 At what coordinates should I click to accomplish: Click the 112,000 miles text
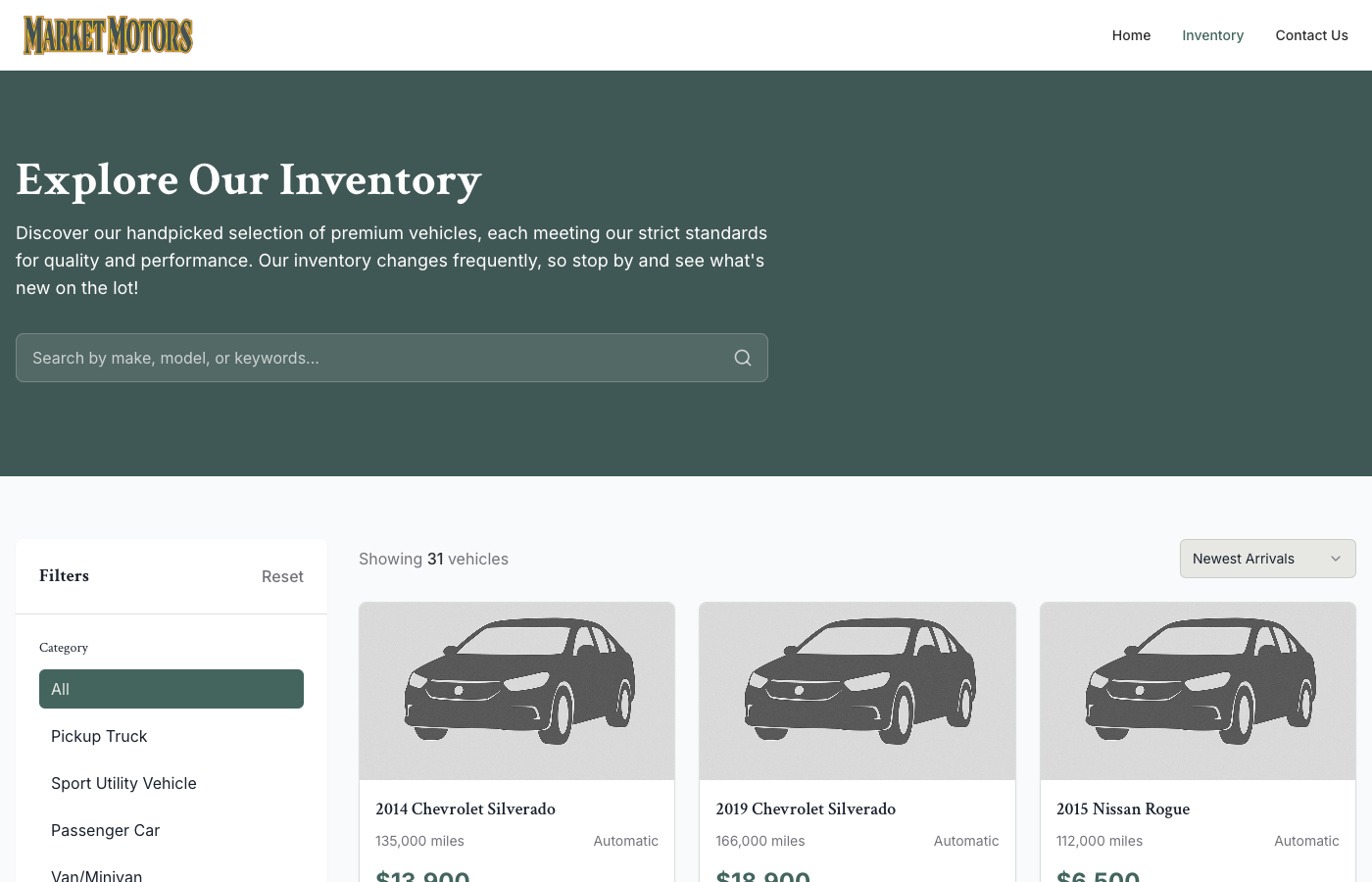pyautogui.click(x=1100, y=841)
